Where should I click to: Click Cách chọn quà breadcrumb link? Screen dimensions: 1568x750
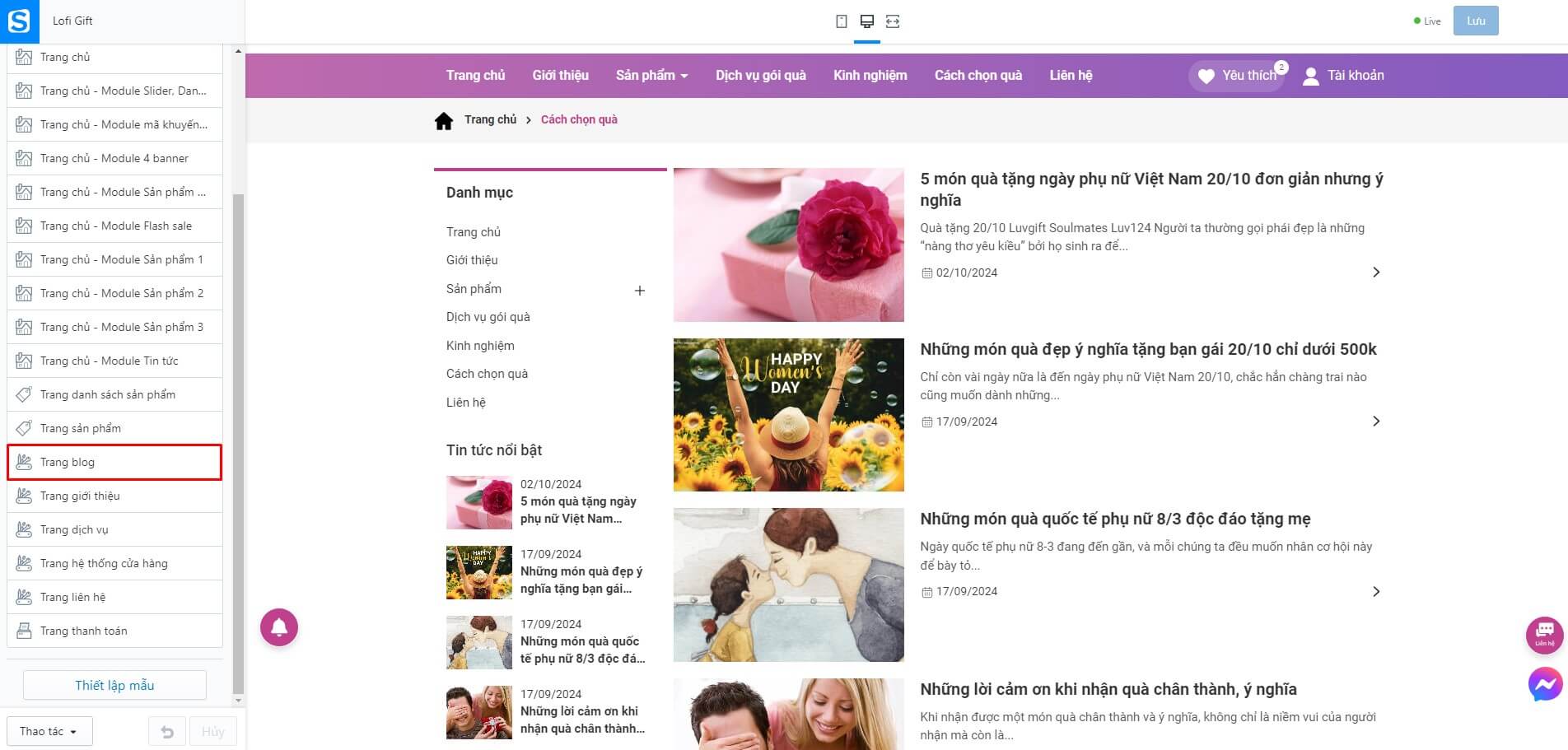(x=579, y=119)
